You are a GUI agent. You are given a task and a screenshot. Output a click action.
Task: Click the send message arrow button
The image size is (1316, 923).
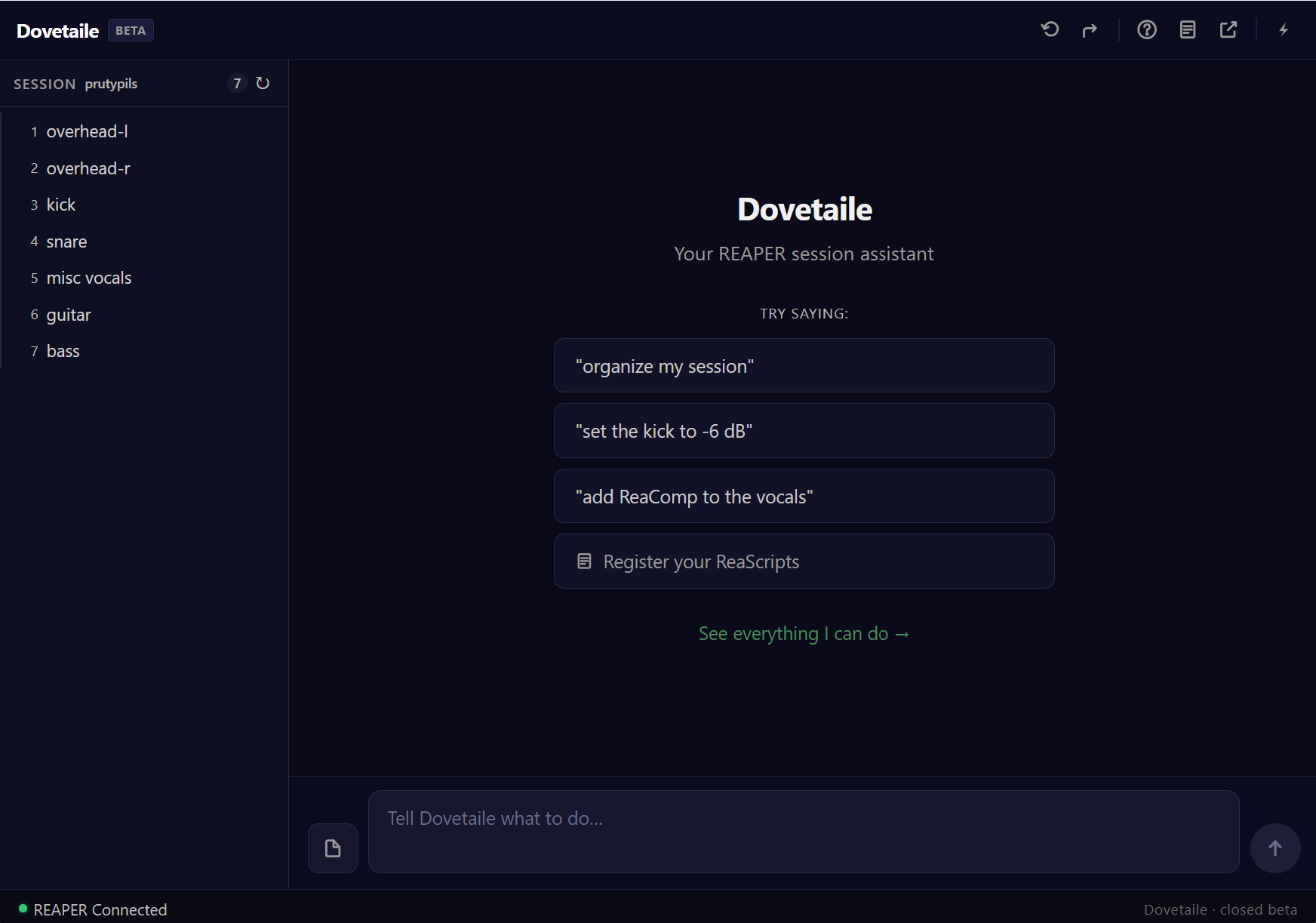click(1275, 848)
